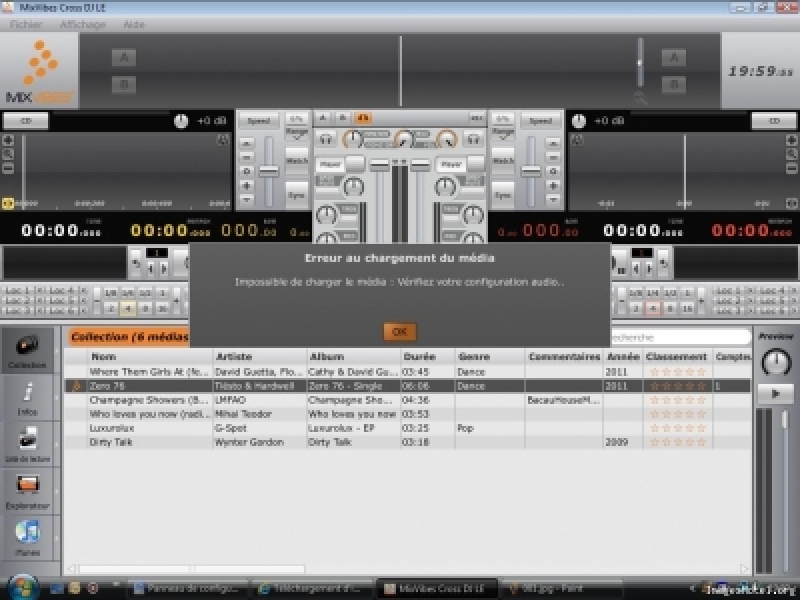Select loop size 4 on the left deck
This screenshot has height=600, width=800.
coord(128,308)
